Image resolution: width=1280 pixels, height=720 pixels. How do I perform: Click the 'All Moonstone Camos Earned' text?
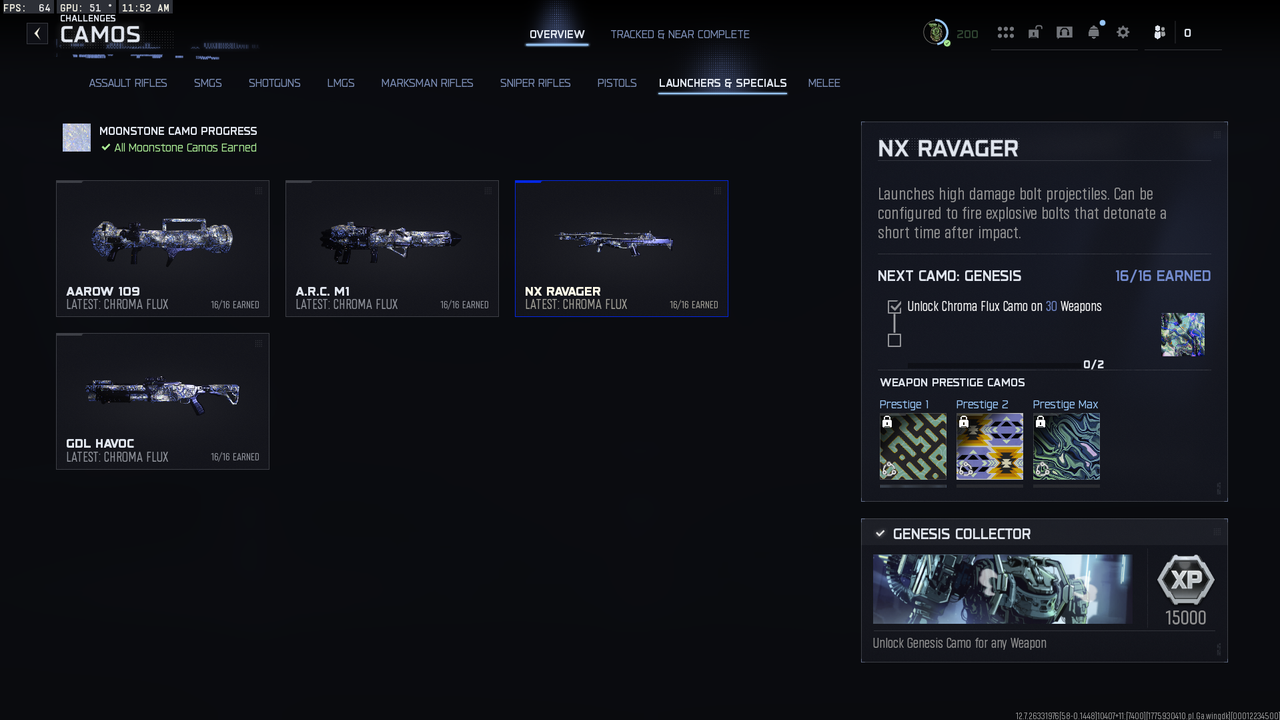185,148
